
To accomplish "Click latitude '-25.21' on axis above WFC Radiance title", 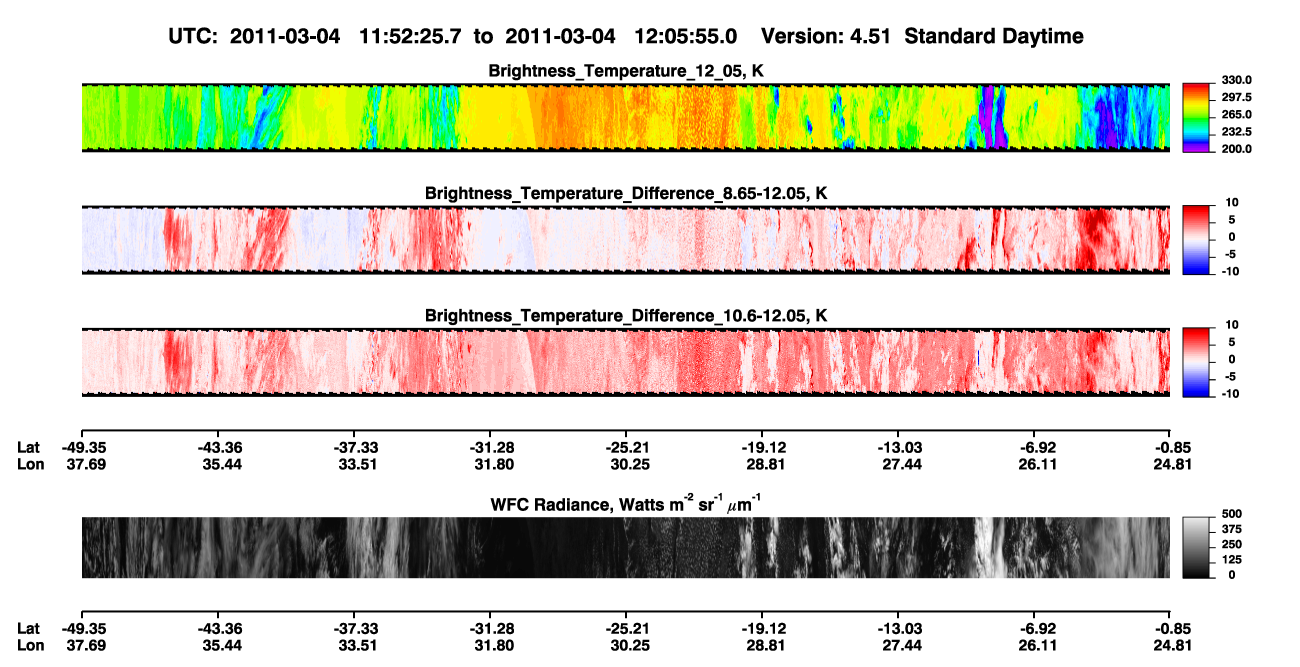I will 626,447.
